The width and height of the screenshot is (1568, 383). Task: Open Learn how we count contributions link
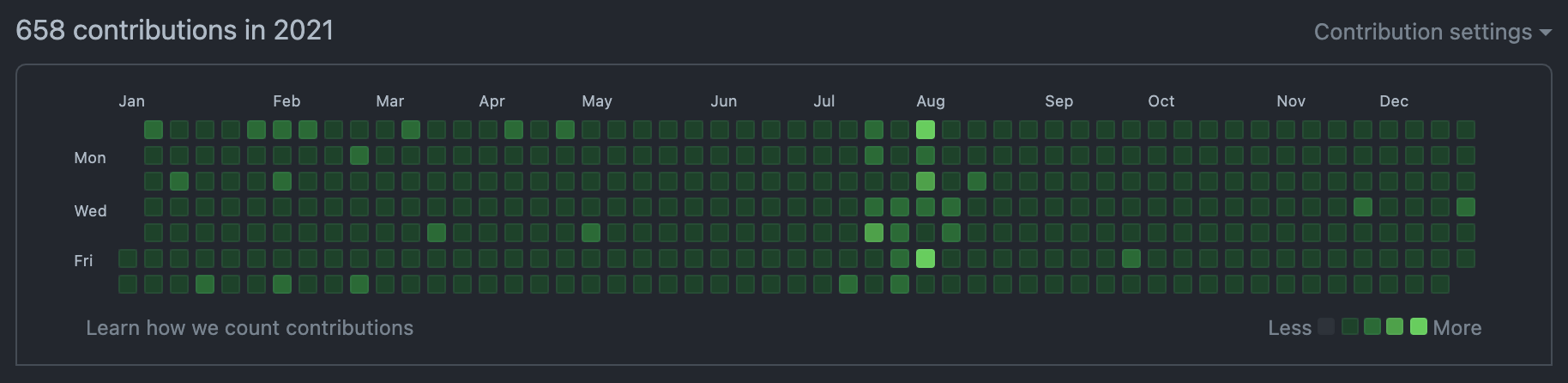pos(250,328)
